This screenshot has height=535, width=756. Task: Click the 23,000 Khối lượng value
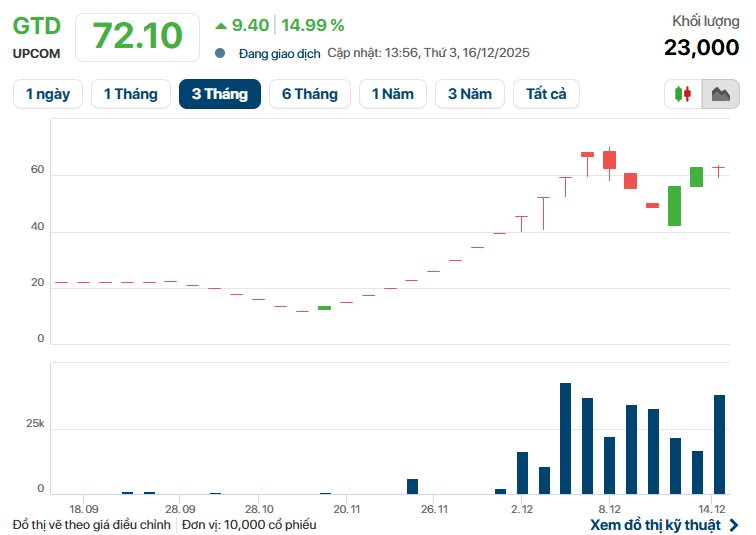[x=701, y=46]
